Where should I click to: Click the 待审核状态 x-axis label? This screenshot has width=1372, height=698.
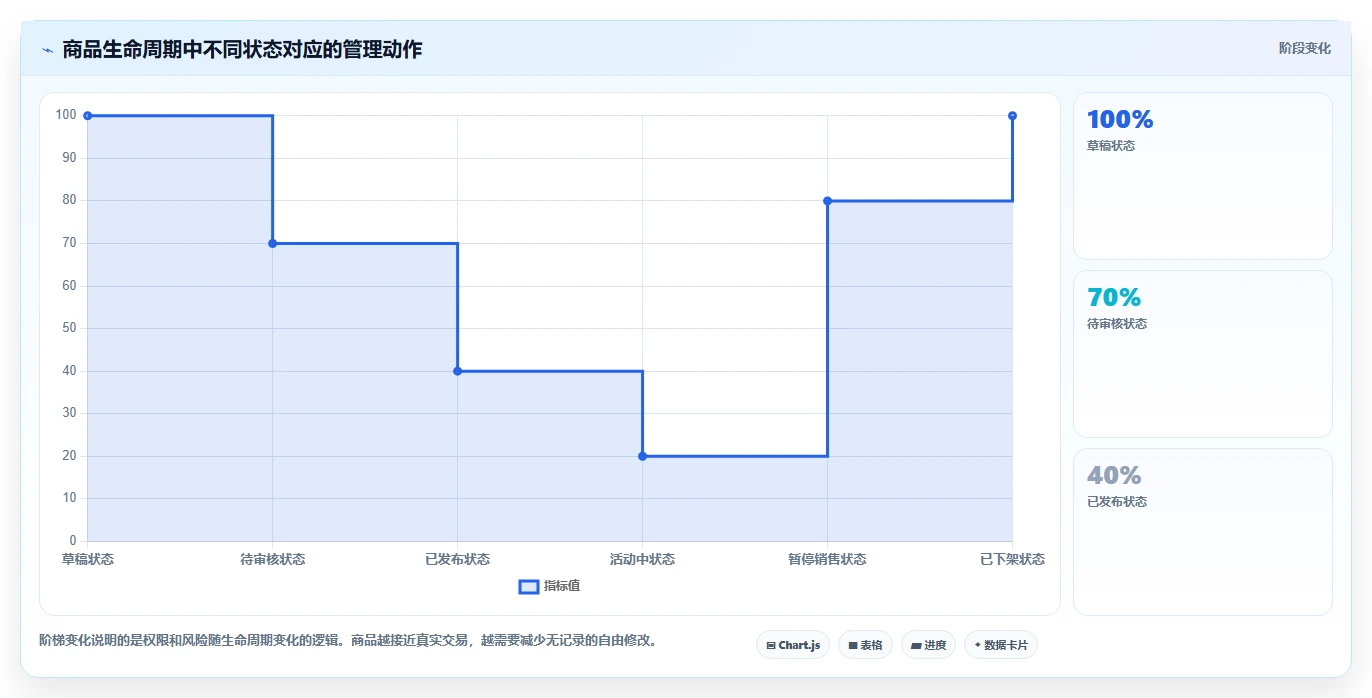click(x=272, y=559)
